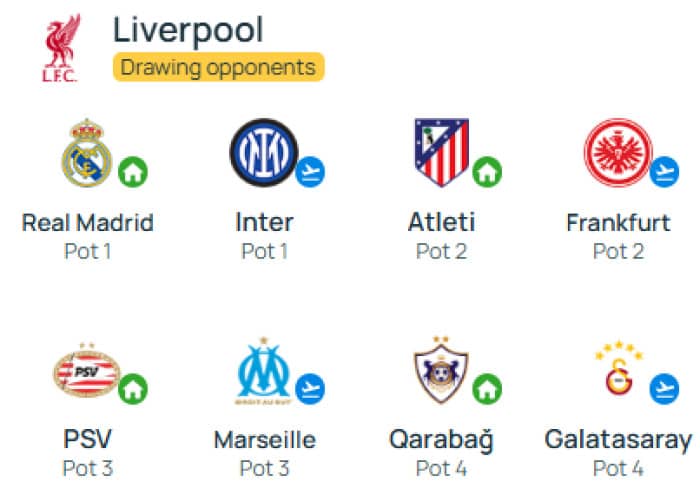Select the Frankfurt eagle logo
Viewport: 700px width, 495px height.
tap(618, 153)
